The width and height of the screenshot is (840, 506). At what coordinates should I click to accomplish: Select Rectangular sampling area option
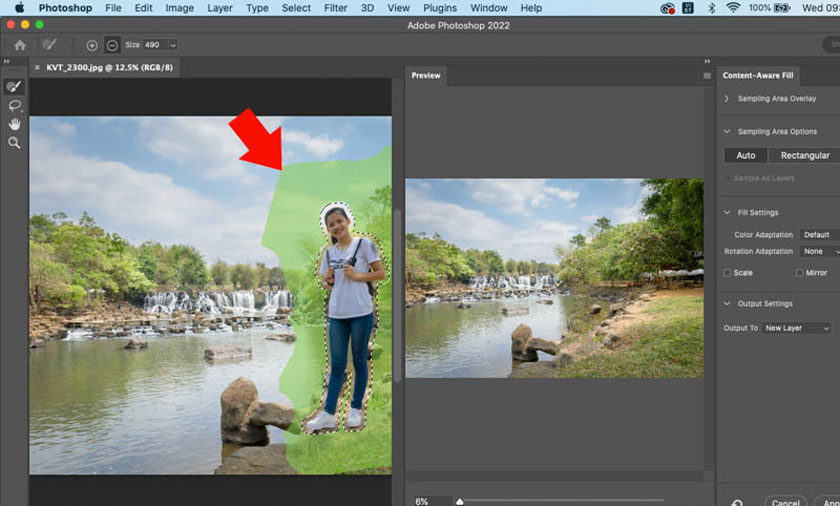pos(805,155)
